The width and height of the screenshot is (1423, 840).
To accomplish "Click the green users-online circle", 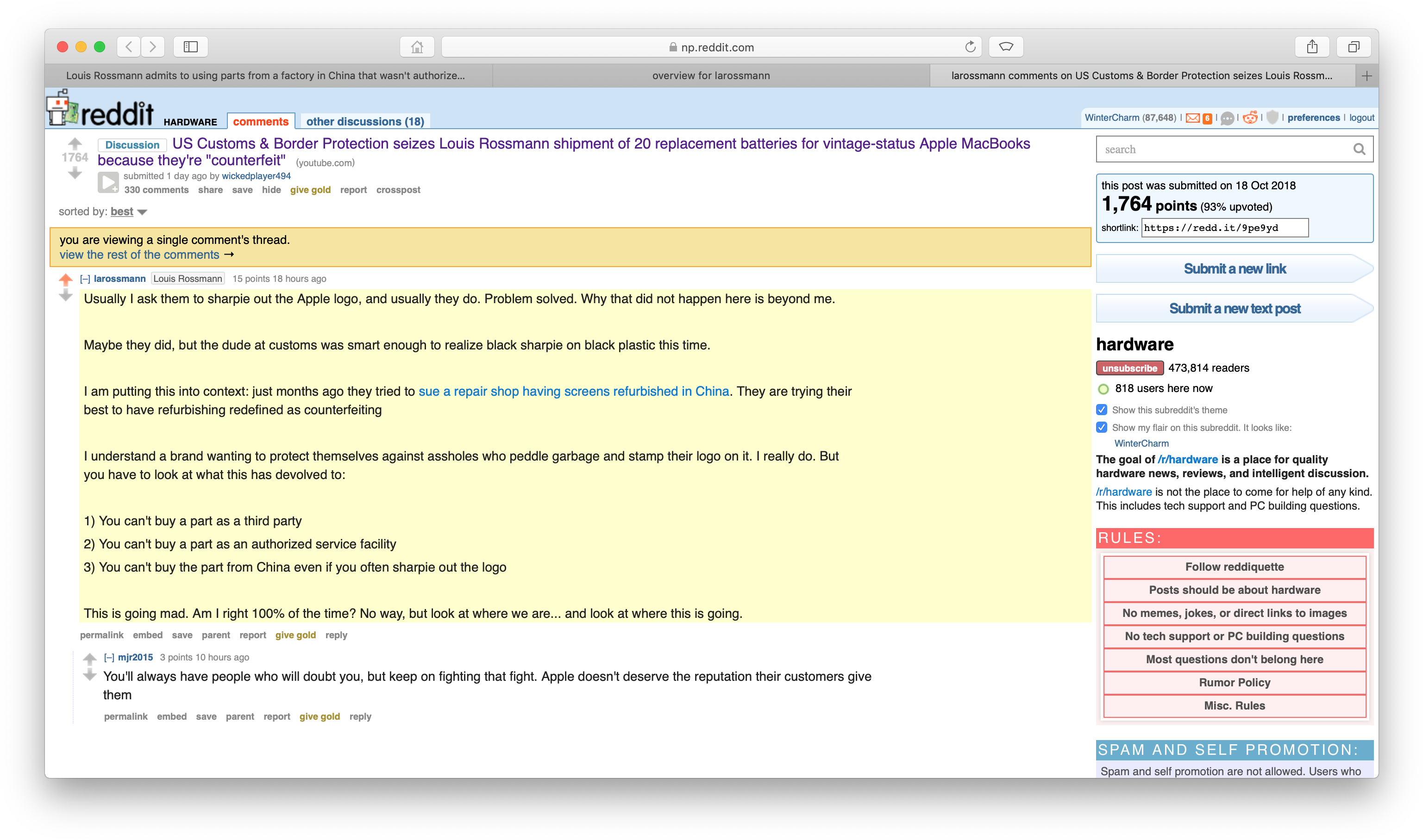I will (1103, 389).
